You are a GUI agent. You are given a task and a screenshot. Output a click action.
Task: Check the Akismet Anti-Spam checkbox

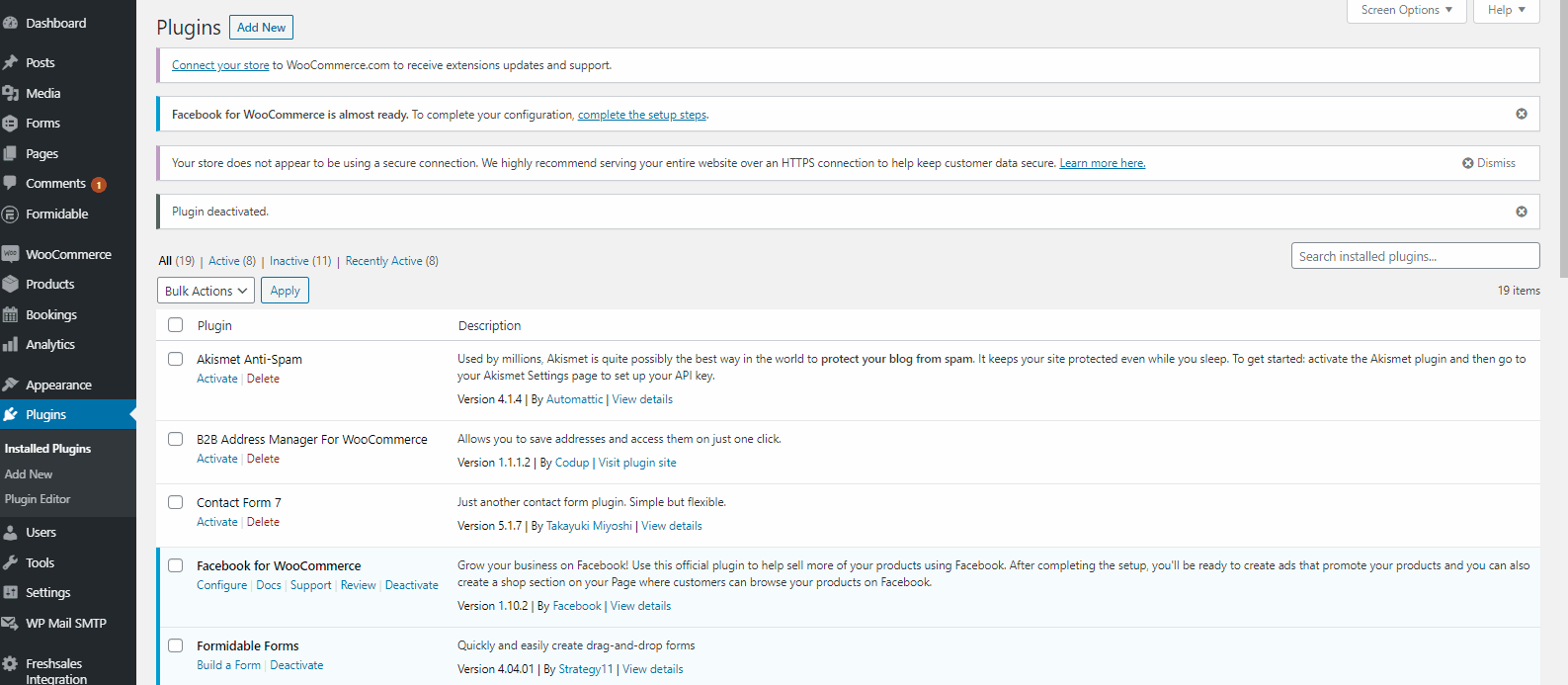coord(176,359)
